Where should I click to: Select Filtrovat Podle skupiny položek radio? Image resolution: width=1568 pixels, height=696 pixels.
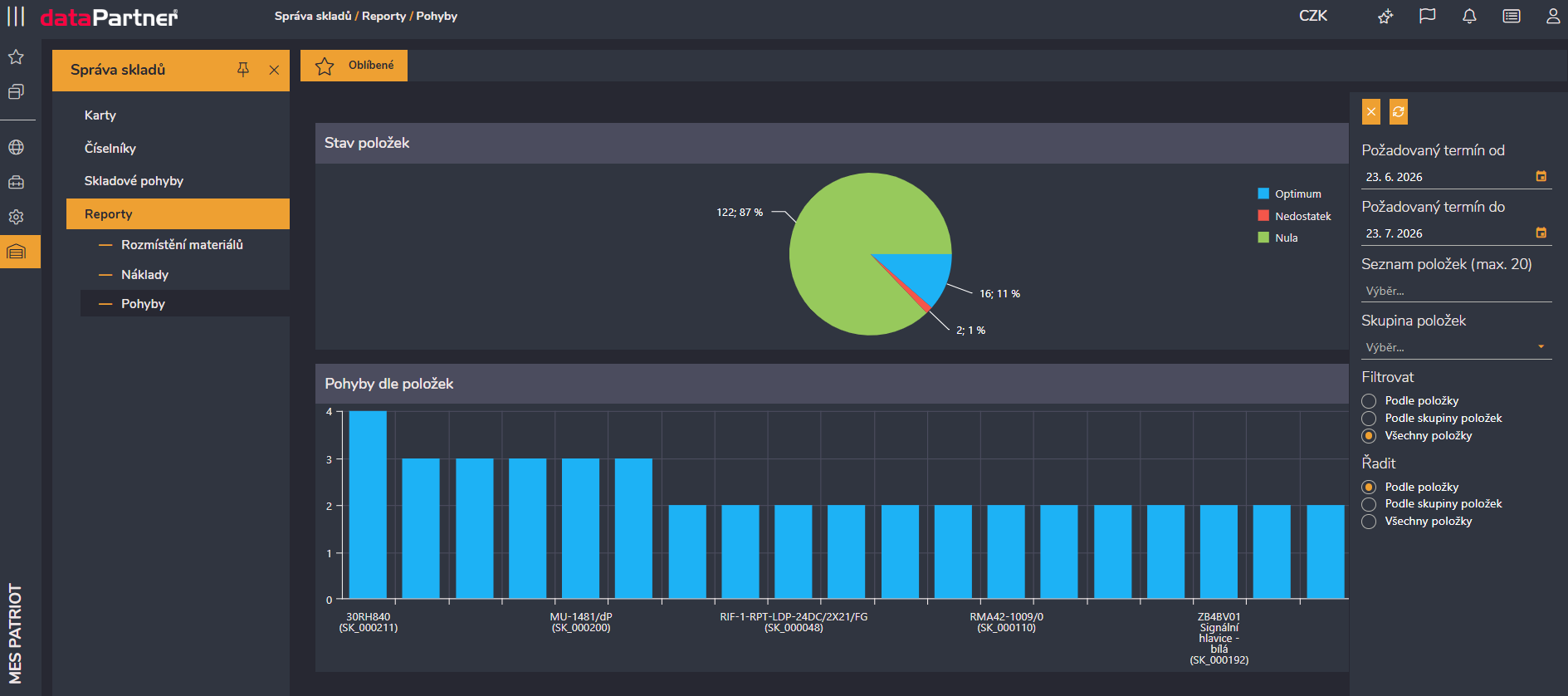coord(1369,419)
